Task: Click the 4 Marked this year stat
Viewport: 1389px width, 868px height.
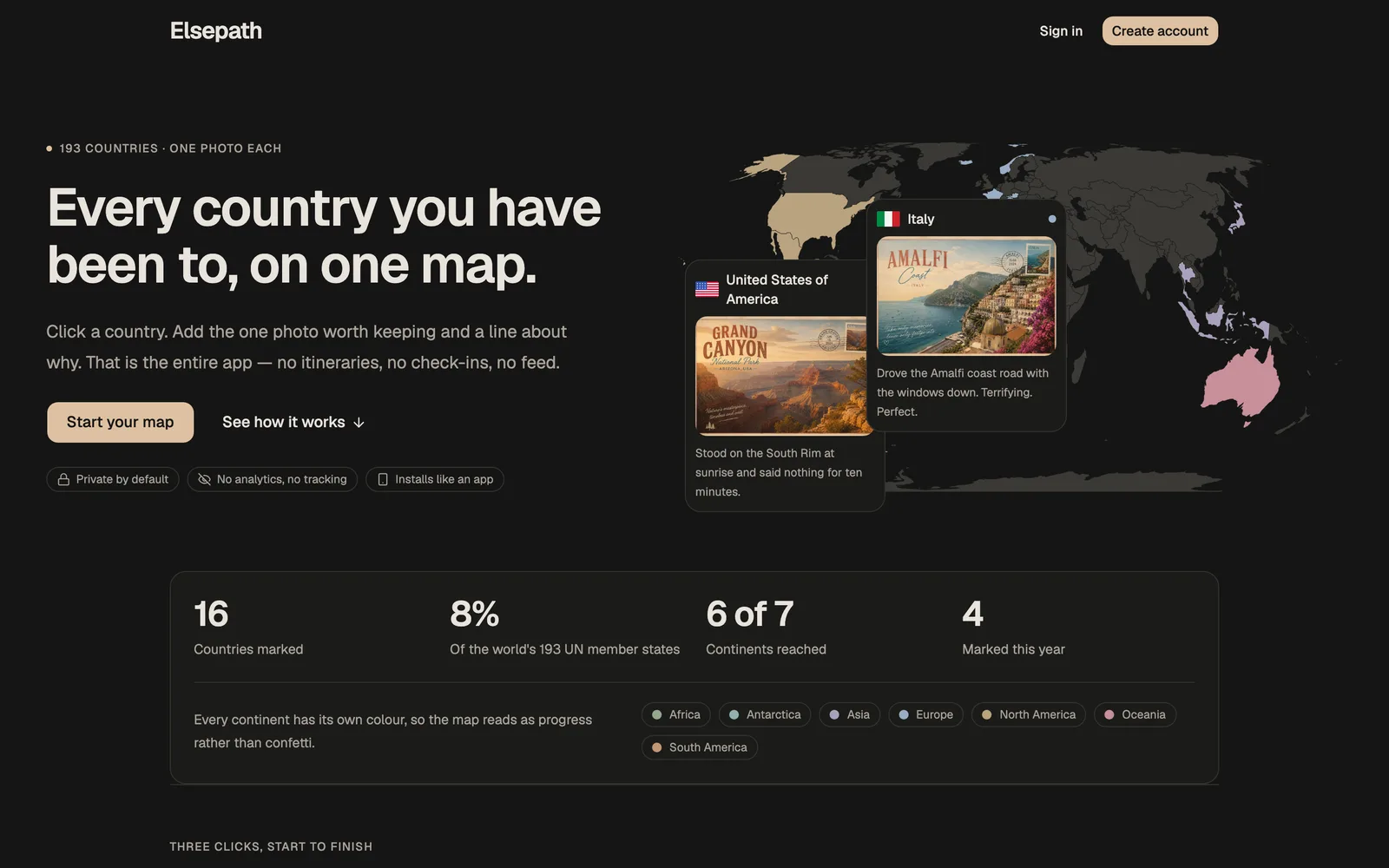Action: pos(1013,627)
